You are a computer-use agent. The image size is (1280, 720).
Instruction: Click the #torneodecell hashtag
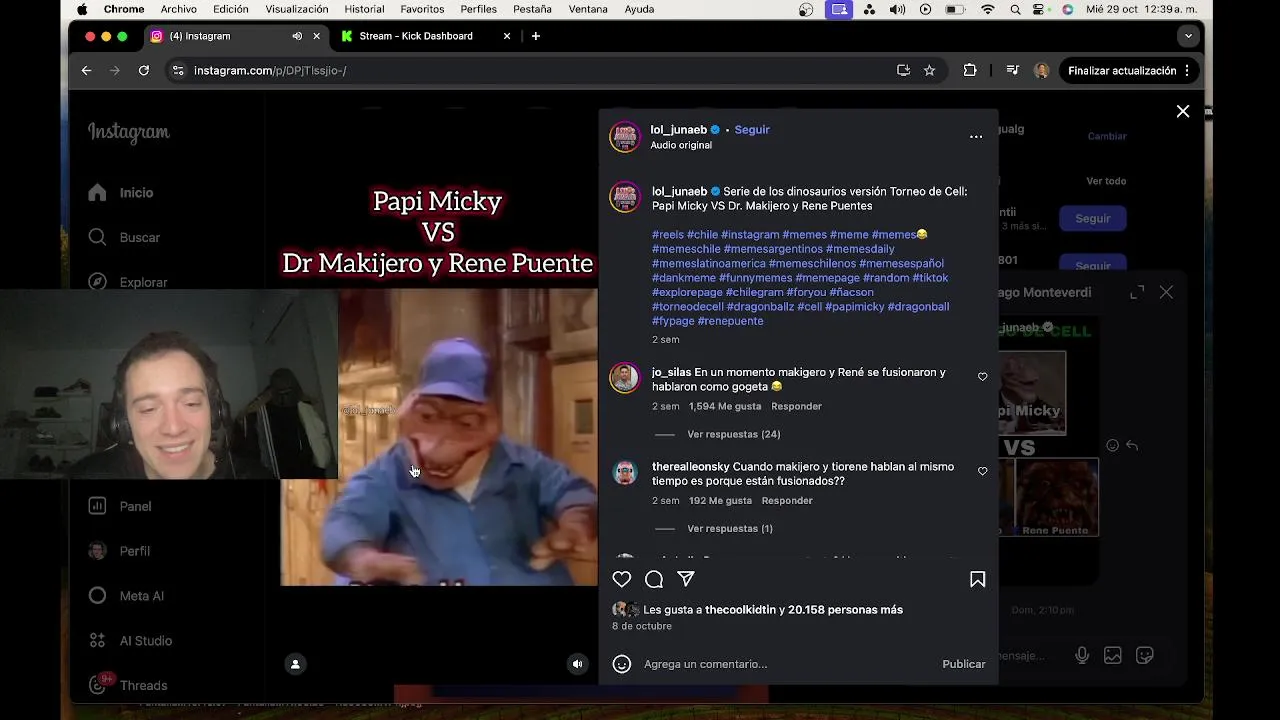[x=688, y=307]
